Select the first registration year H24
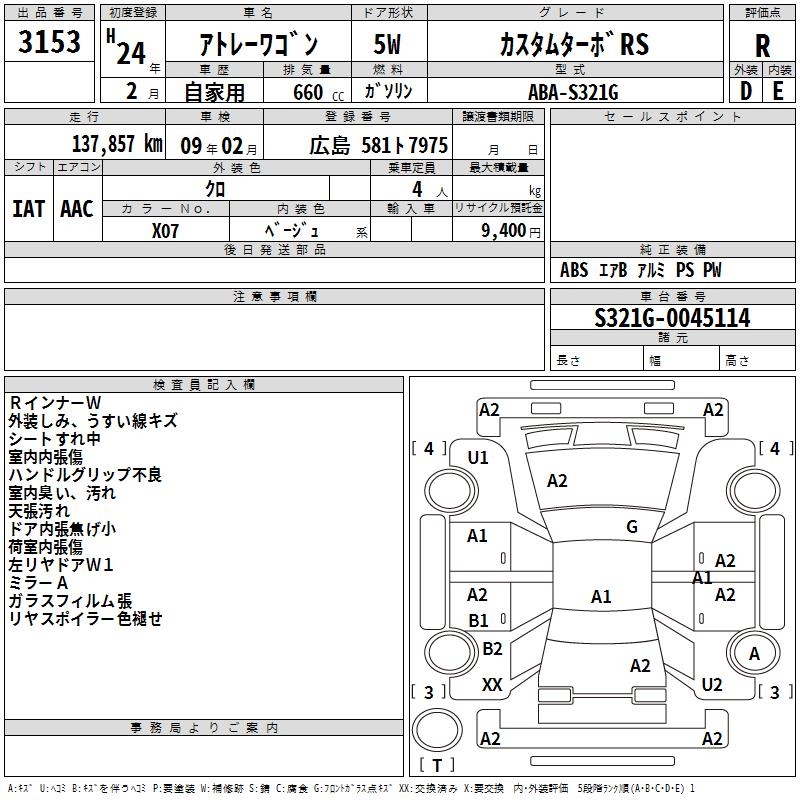This screenshot has height=800, width=800. pyautogui.click(x=127, y=47)
